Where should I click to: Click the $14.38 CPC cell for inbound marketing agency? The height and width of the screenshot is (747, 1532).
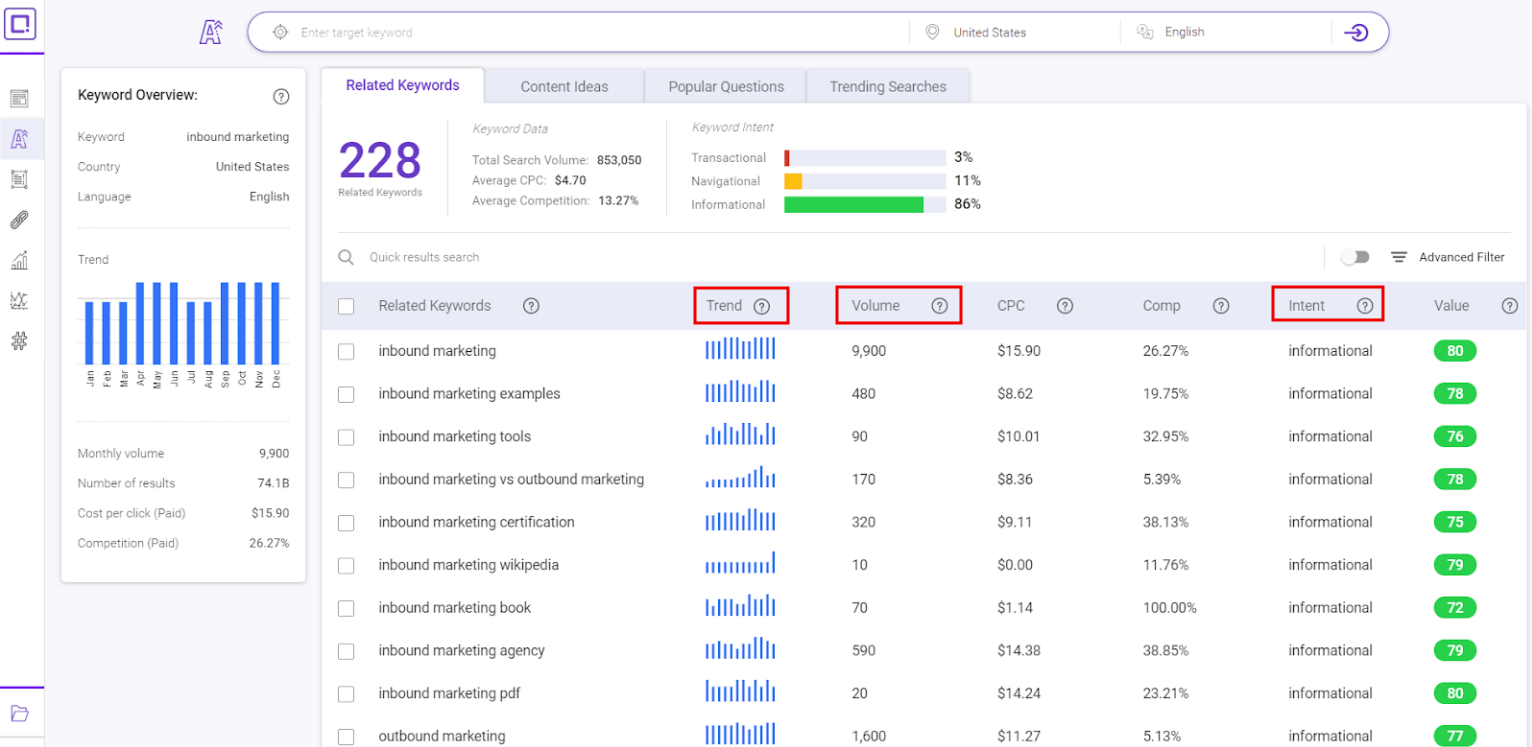coord(1019,651)
